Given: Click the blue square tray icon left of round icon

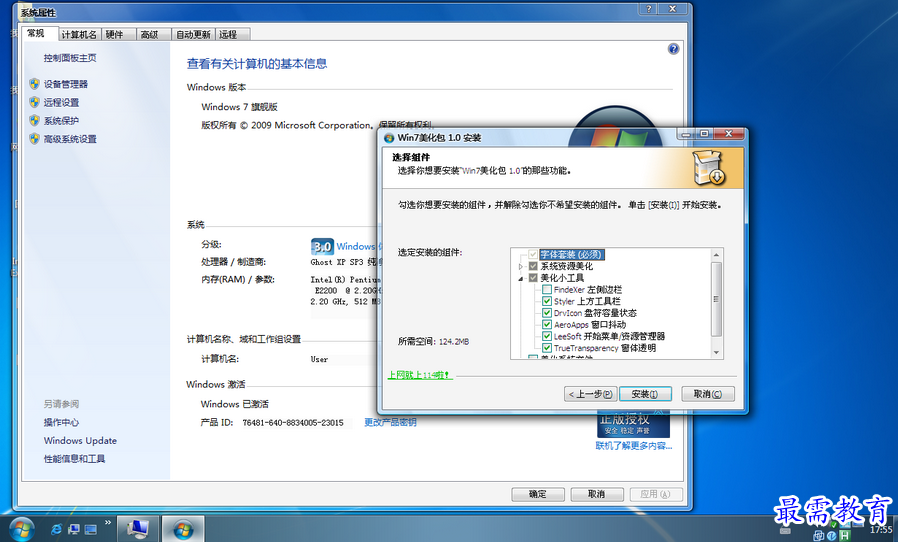Looking at the screenshot, I should click(820, 536).
